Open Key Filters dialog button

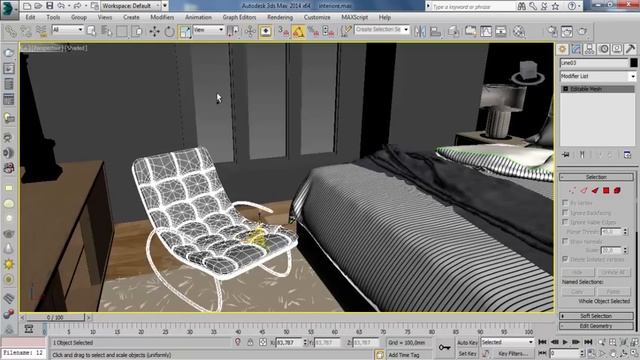click(512, 353)
